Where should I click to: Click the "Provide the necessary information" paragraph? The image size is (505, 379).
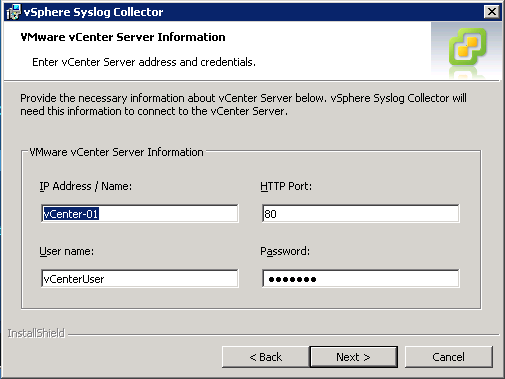click(243, 105)
